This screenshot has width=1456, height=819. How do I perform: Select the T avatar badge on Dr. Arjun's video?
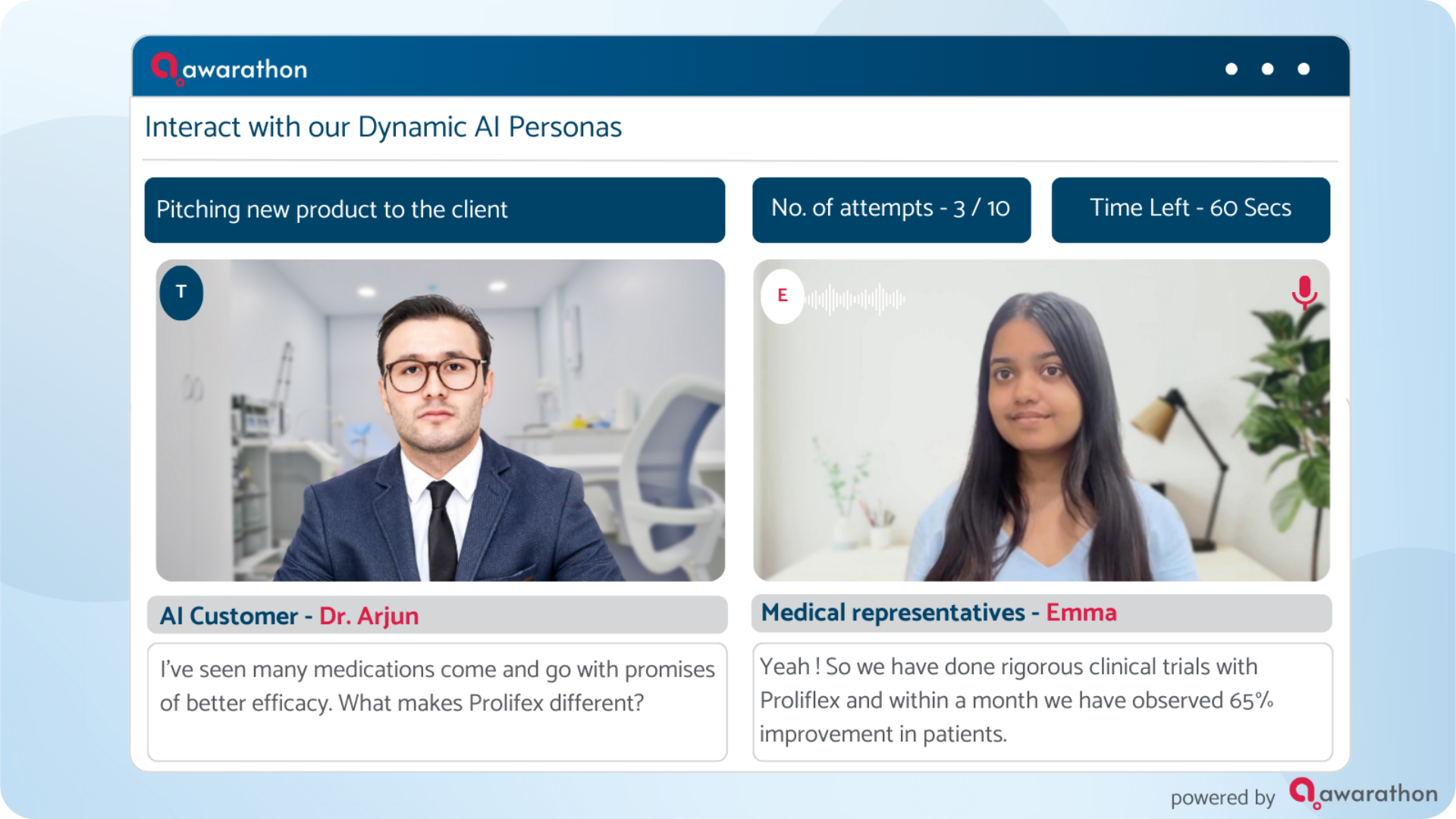point(181,293)
